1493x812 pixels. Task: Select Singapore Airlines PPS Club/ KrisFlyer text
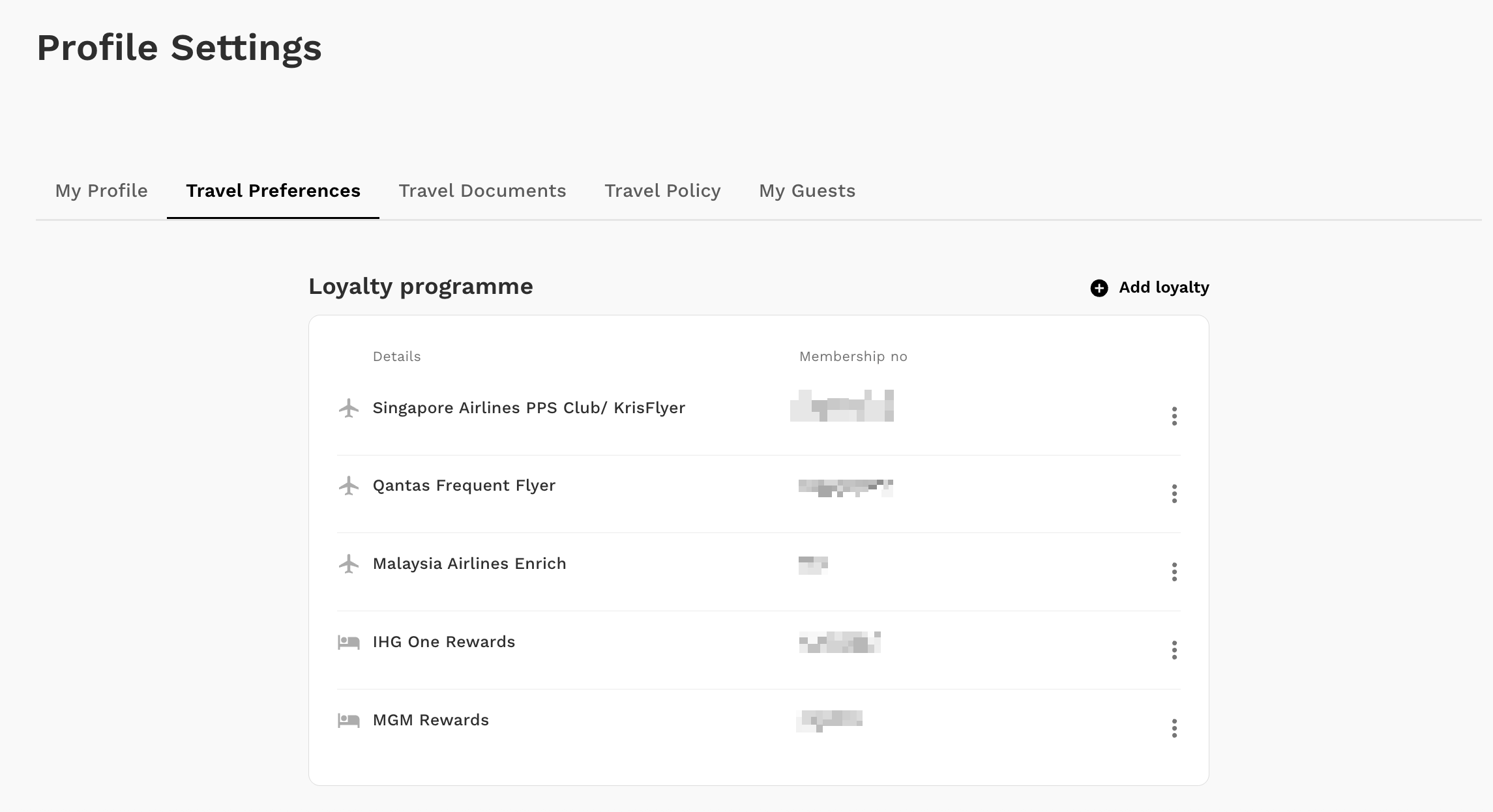click(x=529, y=408)
